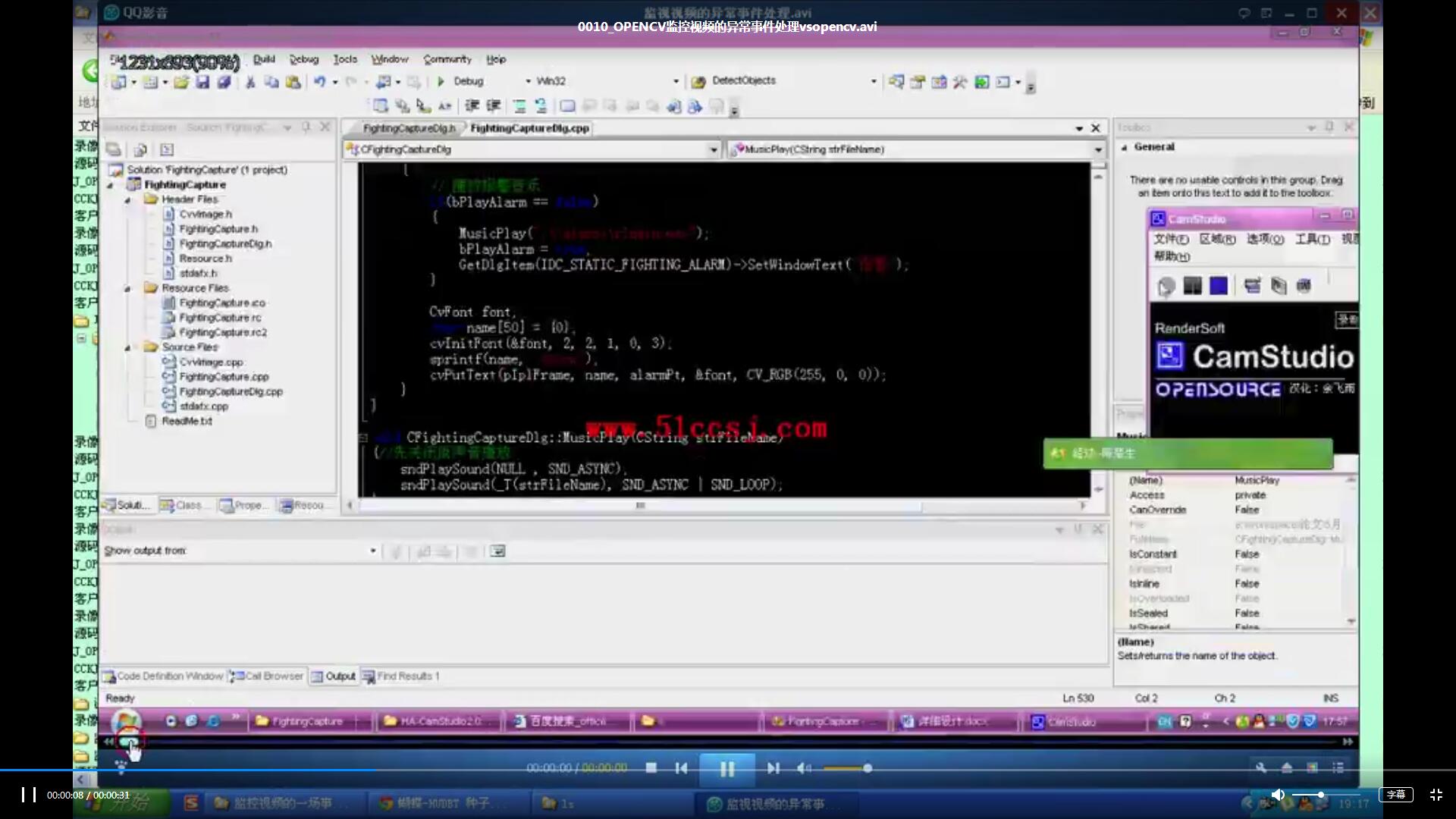Image resolution: width=1456 pixels, height=819 pixels.
Task: Click the New Project toolbar icon
Action: point(118,82)
